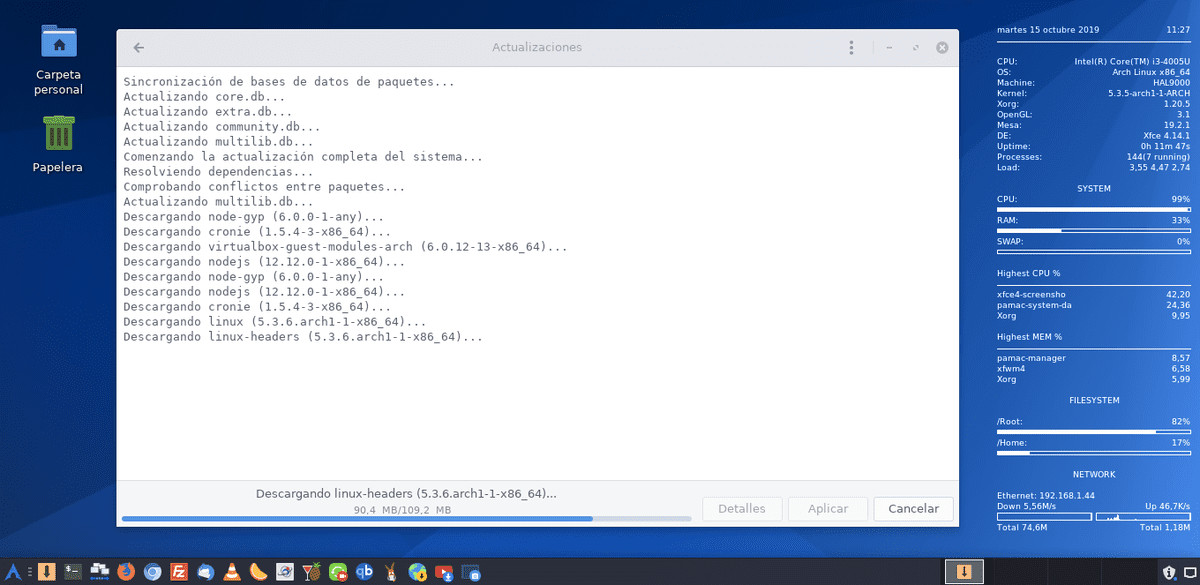
Task: Launch qBittorrent from the taskbar
Action: tap(365, 572)
